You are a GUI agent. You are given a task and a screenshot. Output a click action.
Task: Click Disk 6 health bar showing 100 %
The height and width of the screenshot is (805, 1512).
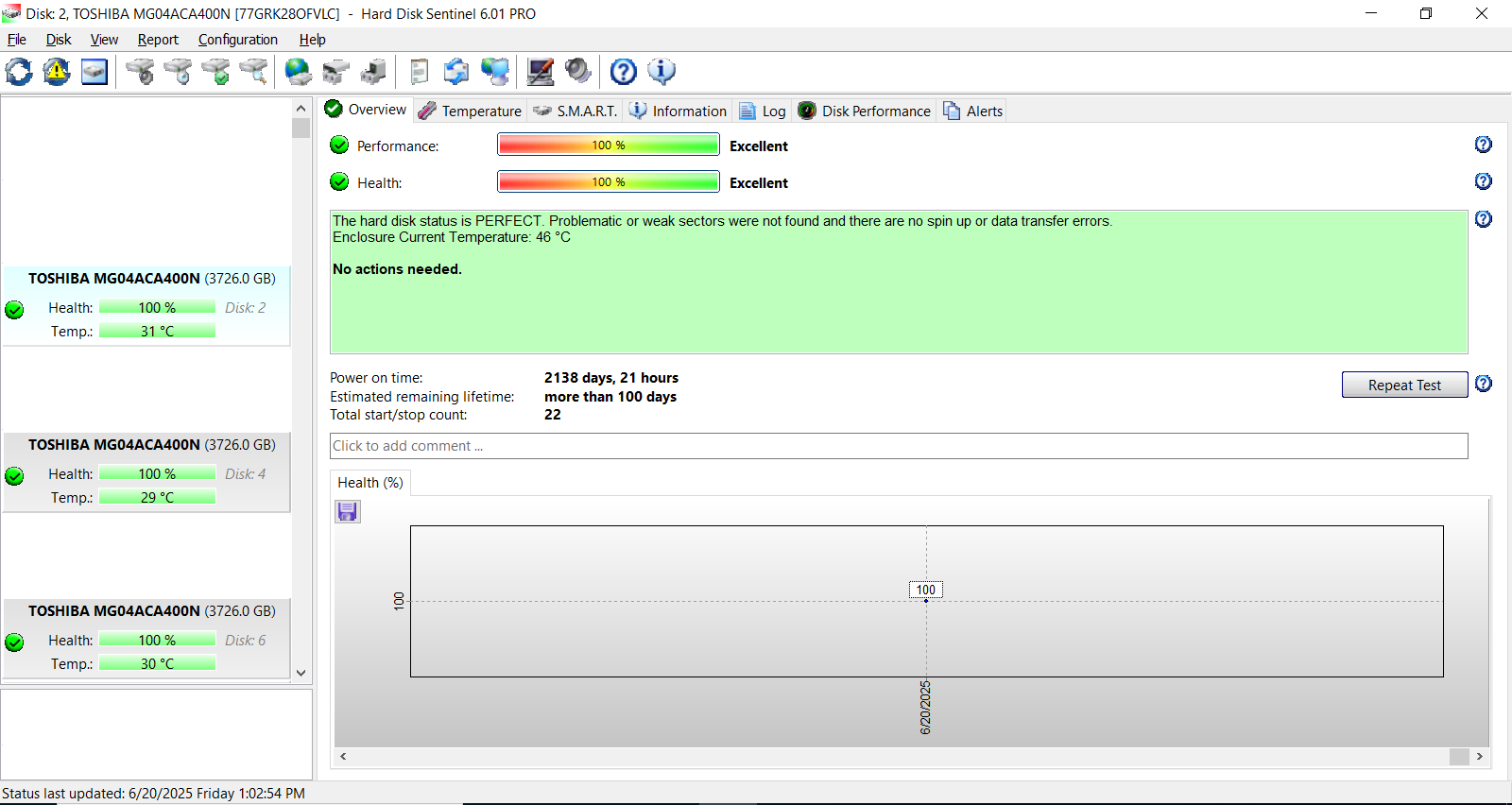157,640
